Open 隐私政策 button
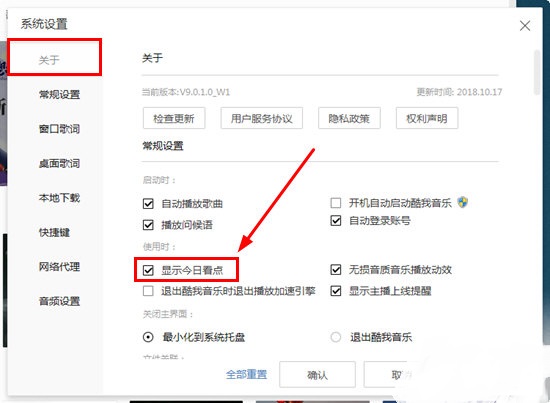Viewport: 550px width, 403px height. (349, 119)
